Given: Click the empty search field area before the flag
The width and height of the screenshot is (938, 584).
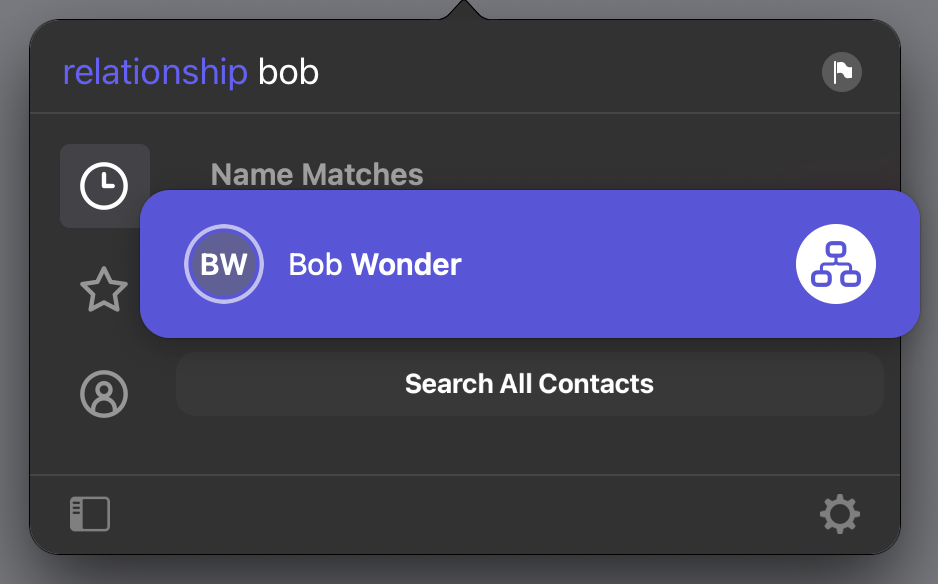Looking at the screenshot, I should click(568, 72).
